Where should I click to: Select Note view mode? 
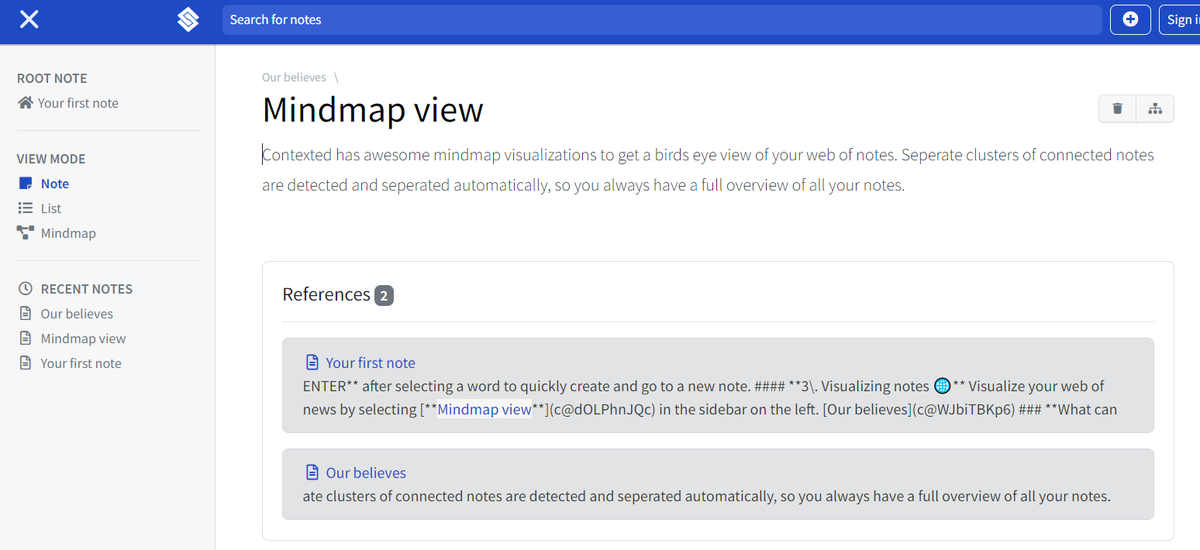coord(55,184)
